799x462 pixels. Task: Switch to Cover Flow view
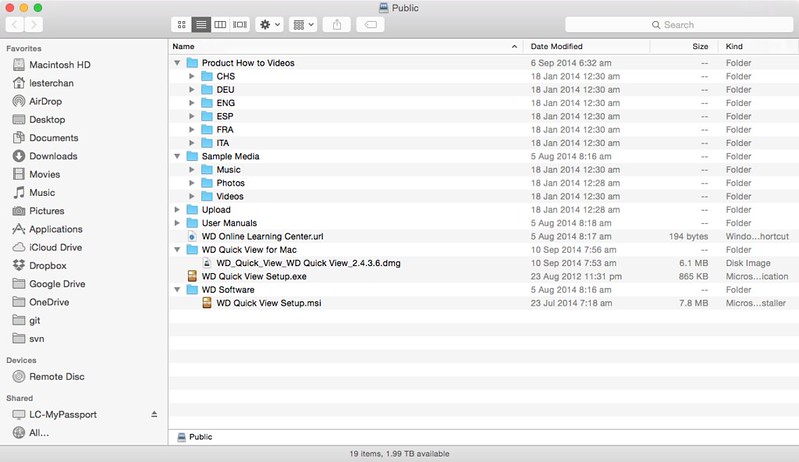(239, 24)
